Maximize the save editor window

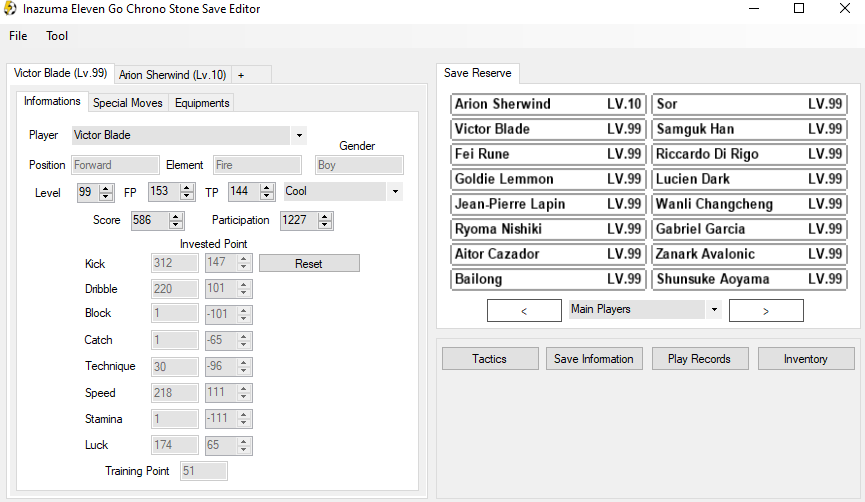click(x=799, y=8)
